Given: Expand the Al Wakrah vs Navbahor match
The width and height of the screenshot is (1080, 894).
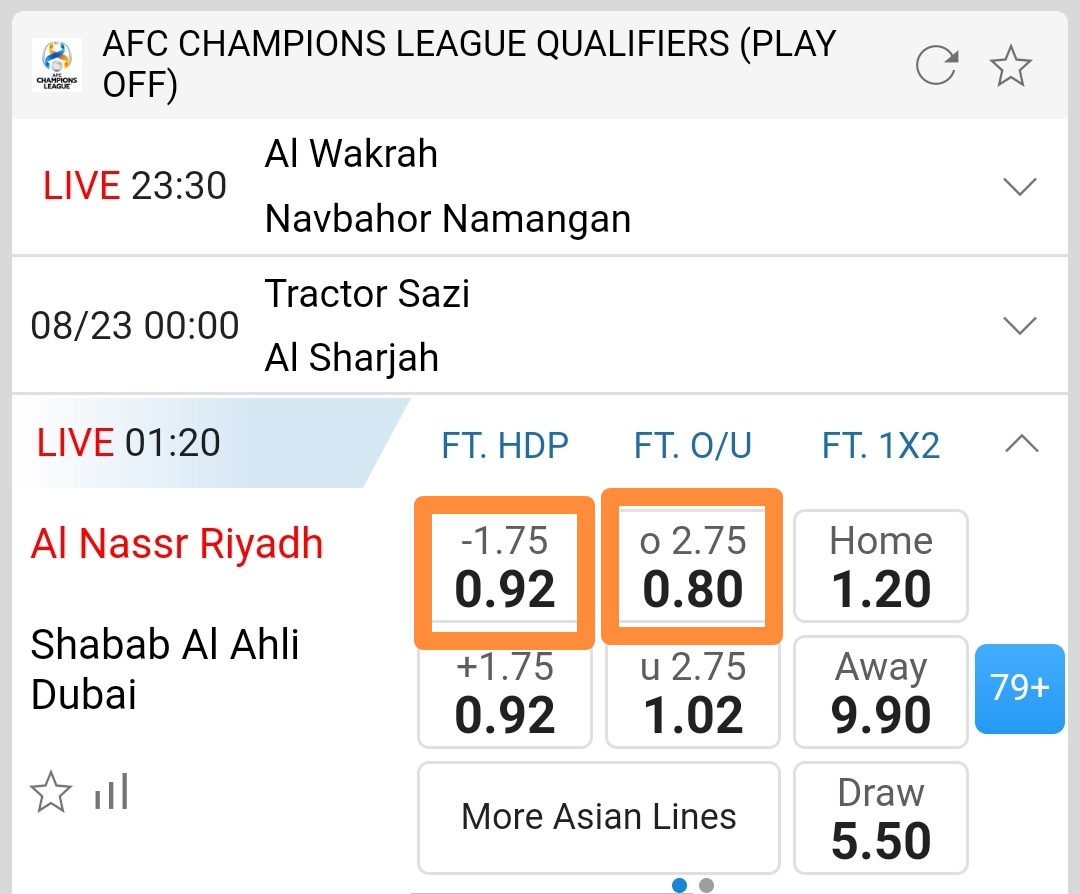Looking at the screenshot, I should (1019, 186).
